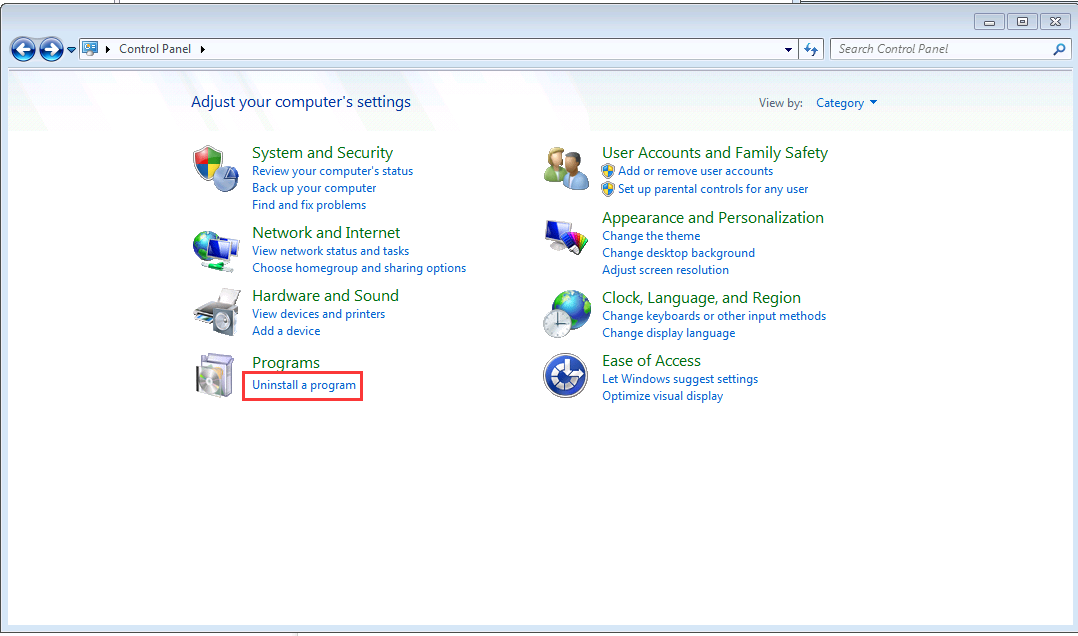Click Change the theme
This screenshot has height=636, width=1078.
point(651,236)
